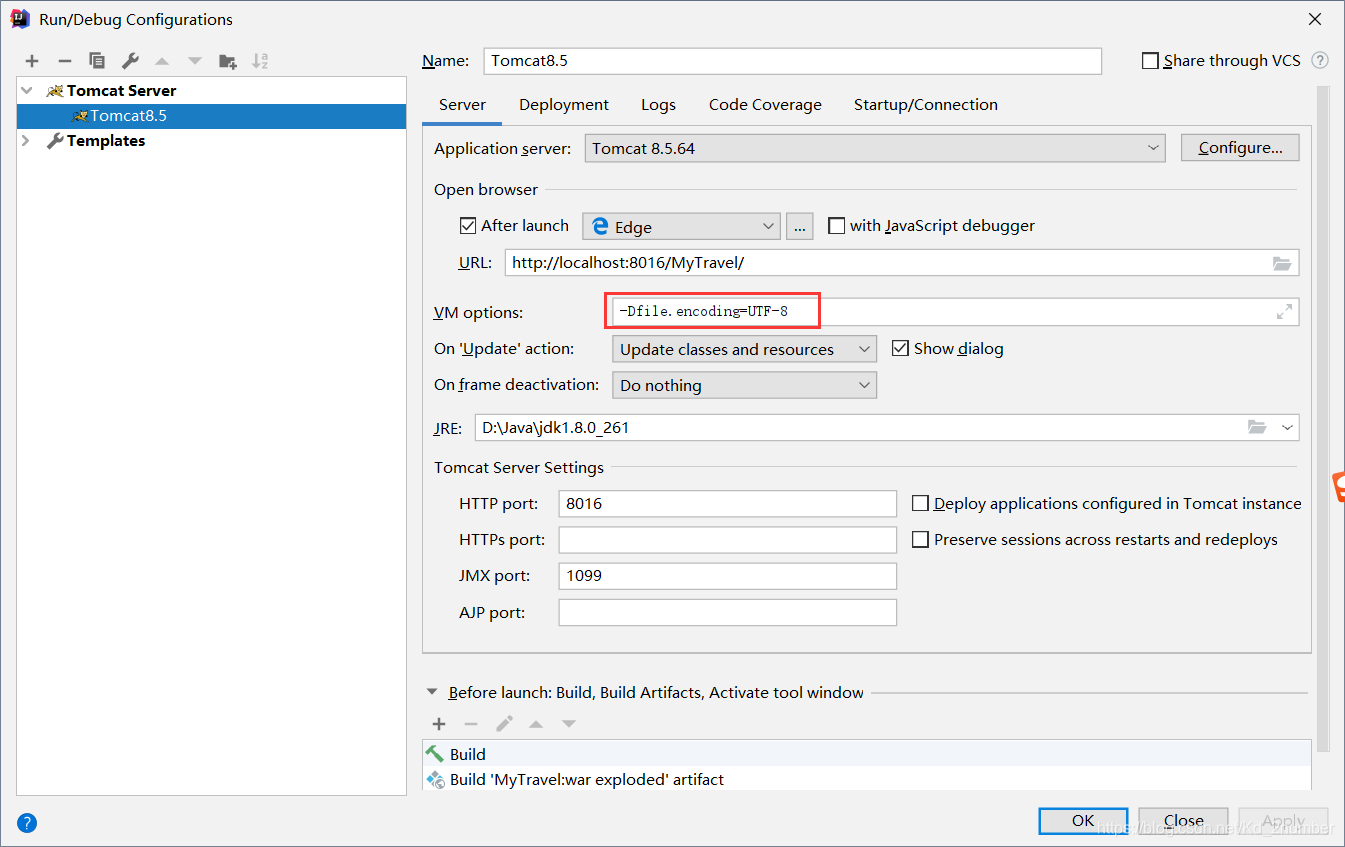Screen dimensions: 1345x847
Task: Click Apply button
Action: pyautogui.click(x=1283, y=821)
